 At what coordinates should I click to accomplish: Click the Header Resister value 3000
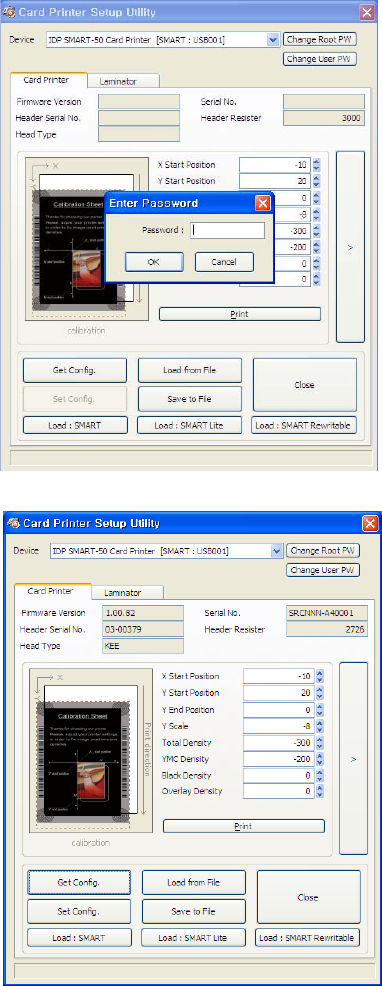323,118
